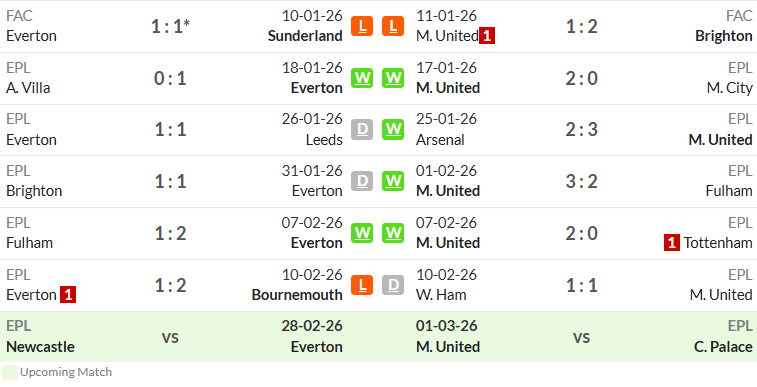This screenshot has width=757, height=387.
Task: Click the L badge beside Sunderland
Action: (362, 26)
